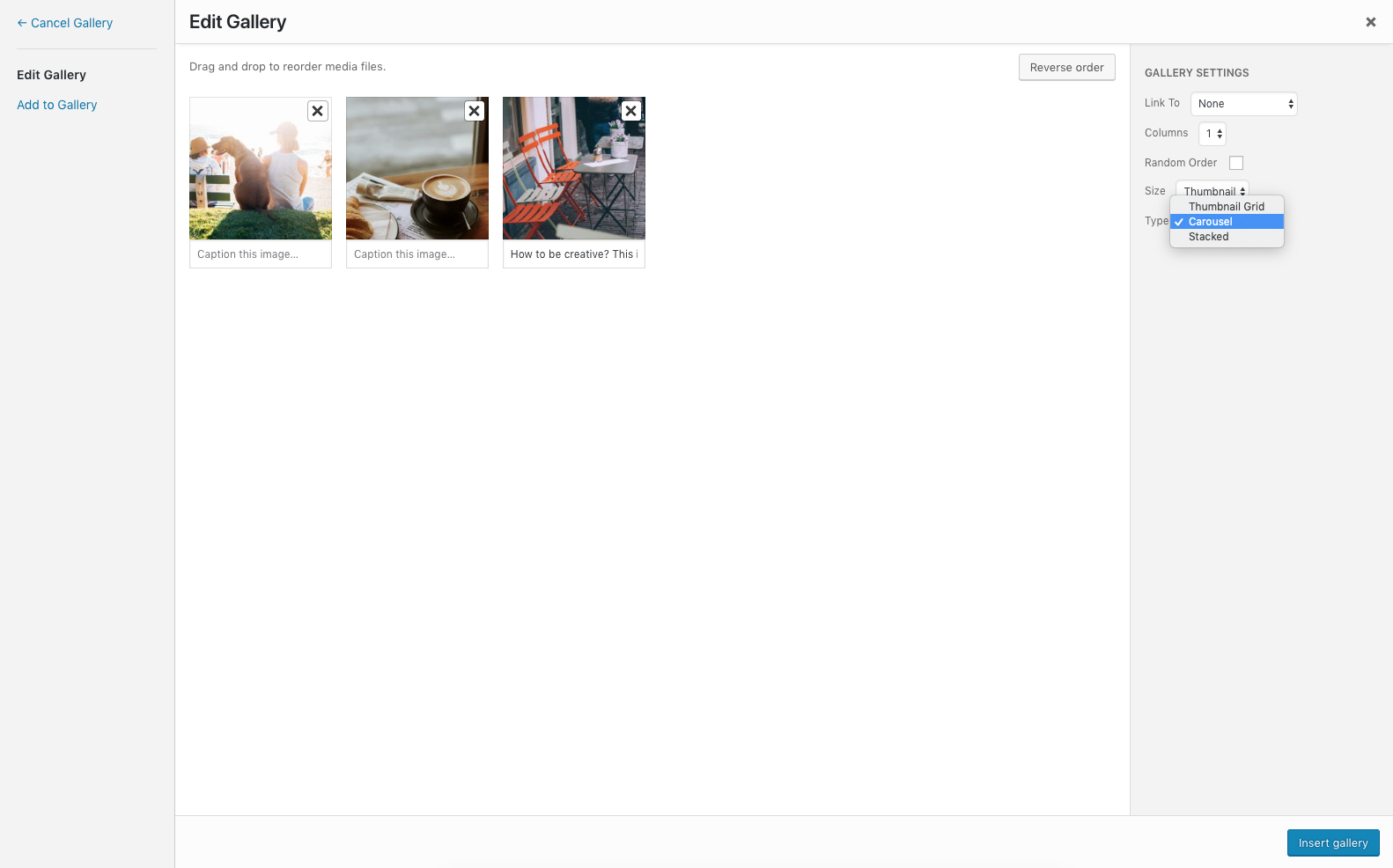Open the Add to Gallery section
The height and width of the screenshot is (868, 1393).
click(57, 105)
